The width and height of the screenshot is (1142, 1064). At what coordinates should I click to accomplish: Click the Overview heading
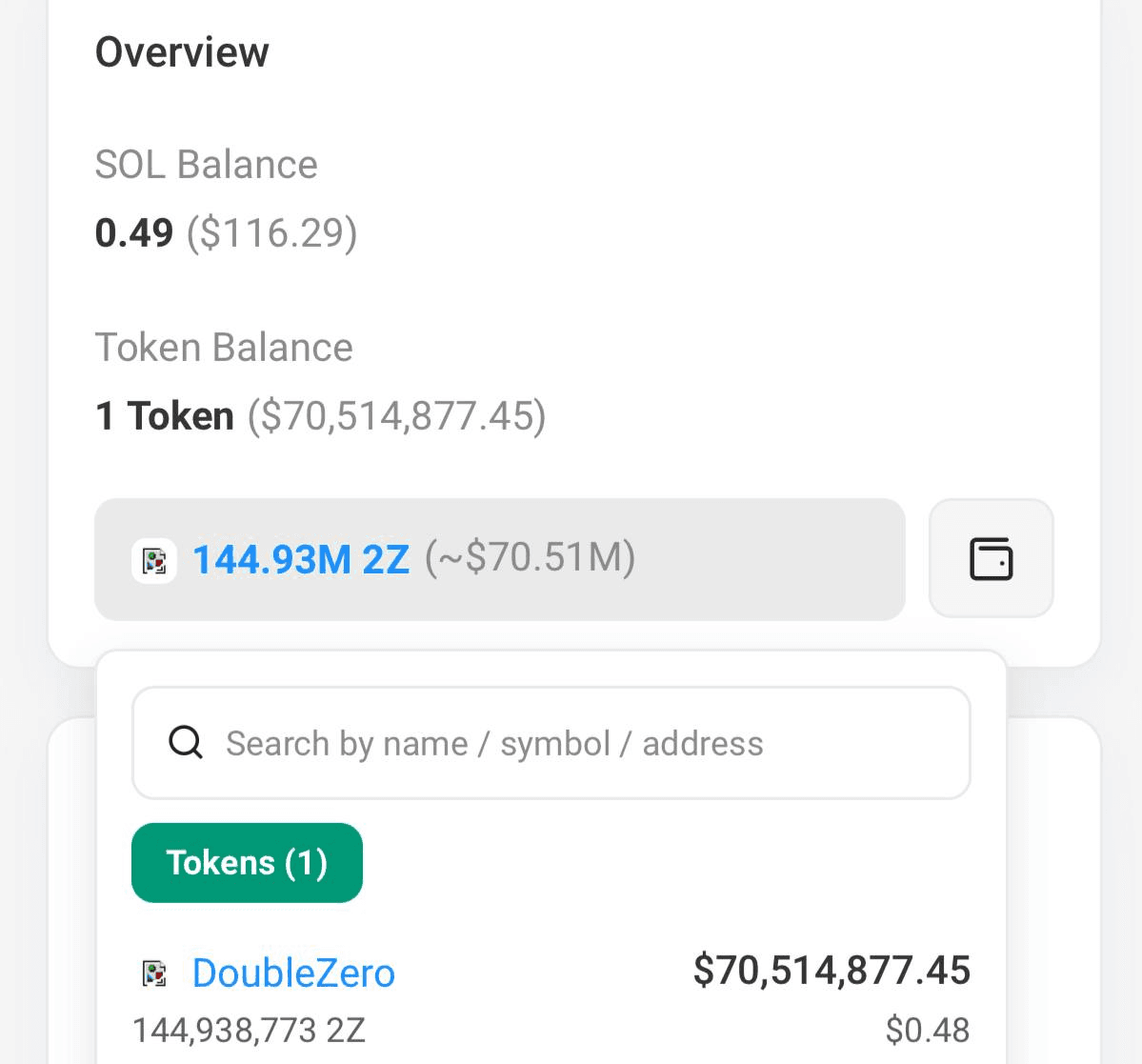point(182,52)
